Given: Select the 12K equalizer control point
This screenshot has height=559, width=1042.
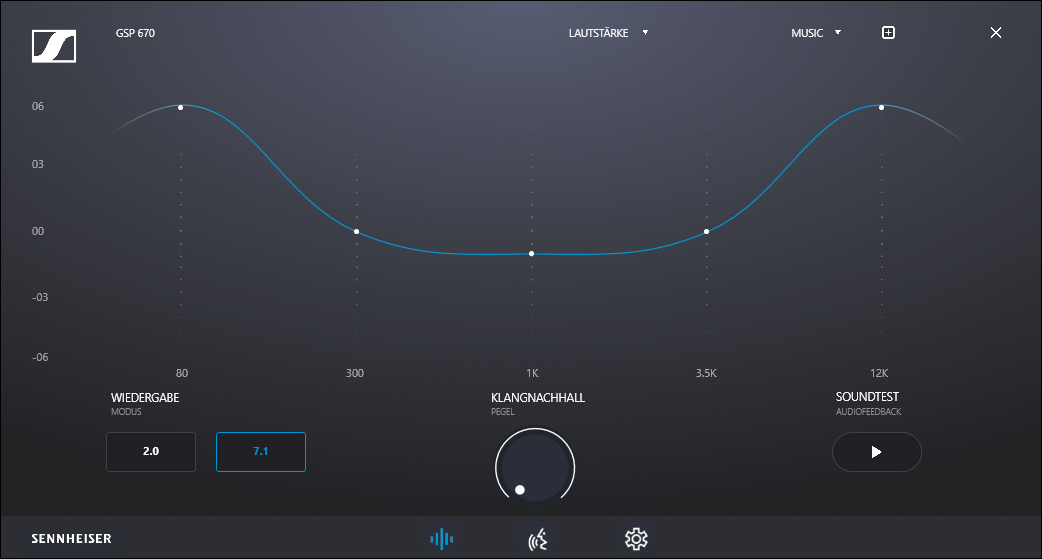Looking at the screenshot, I should [881, 107].
